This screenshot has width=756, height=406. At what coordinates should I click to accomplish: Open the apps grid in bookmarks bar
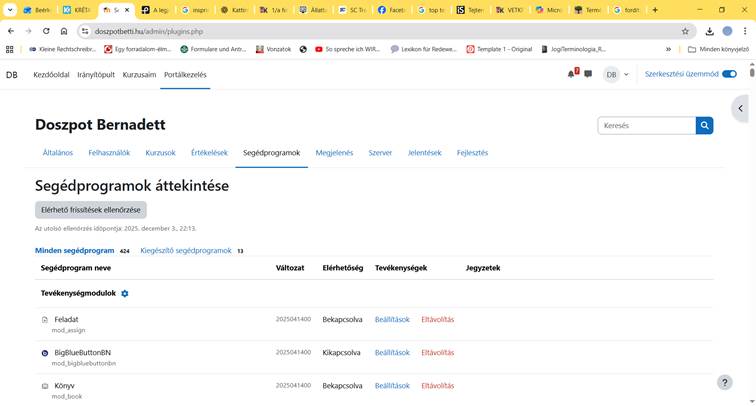10,49
